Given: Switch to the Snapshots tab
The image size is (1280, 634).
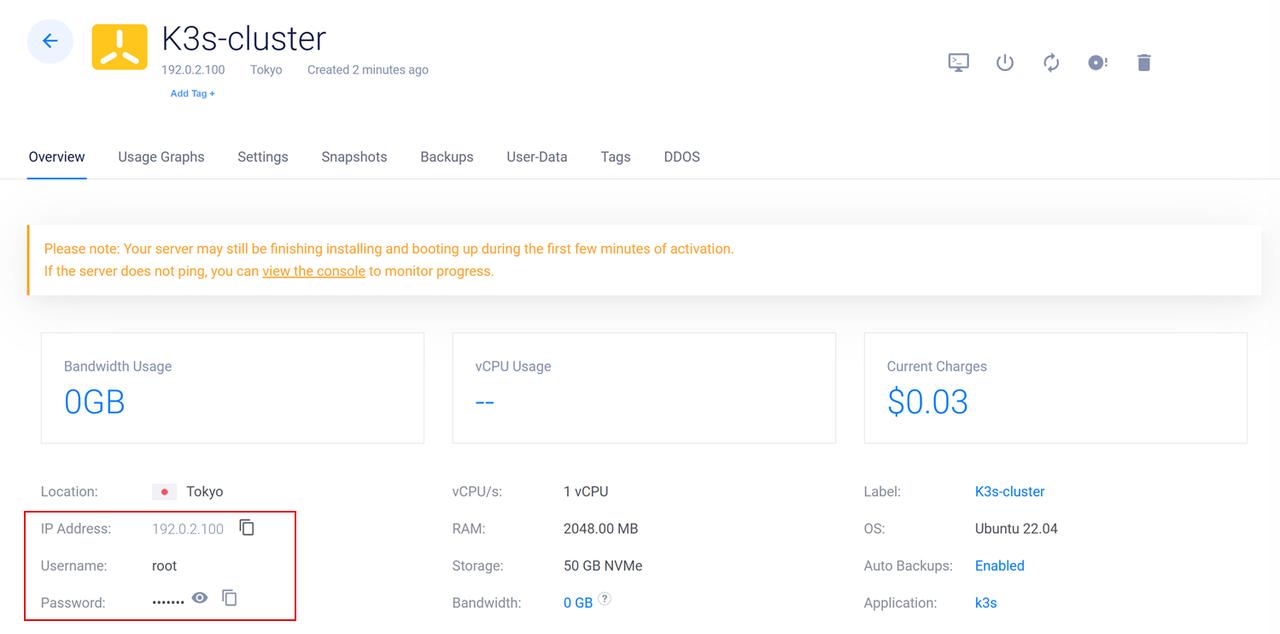Looking at the screenshot, I should tap(354, 157).
